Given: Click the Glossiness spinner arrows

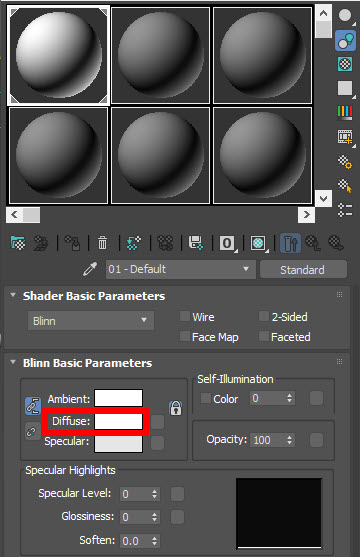Looking at the screenshot, I should tap(154, 517).
